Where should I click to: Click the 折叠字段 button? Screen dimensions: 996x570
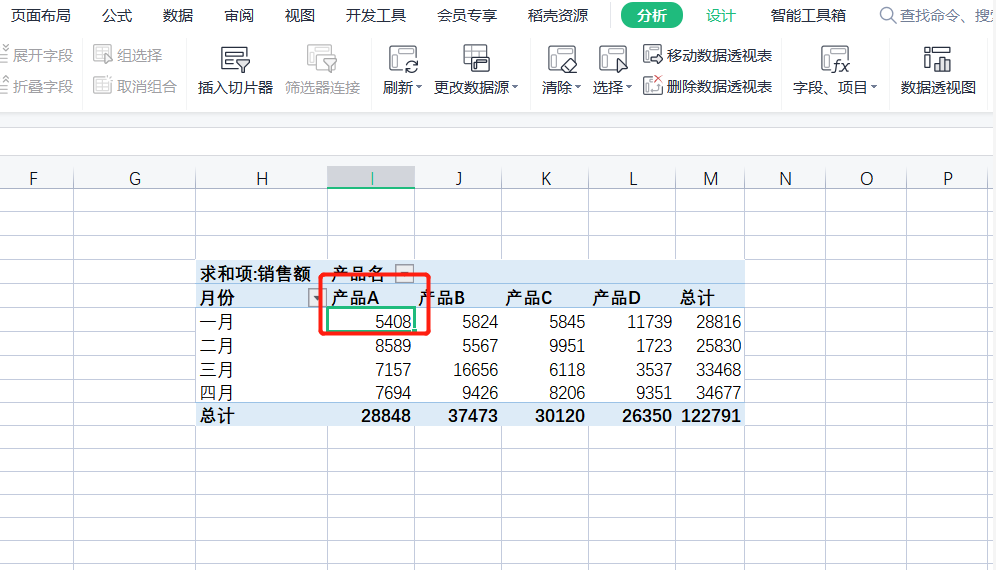[x=37, y=87]
